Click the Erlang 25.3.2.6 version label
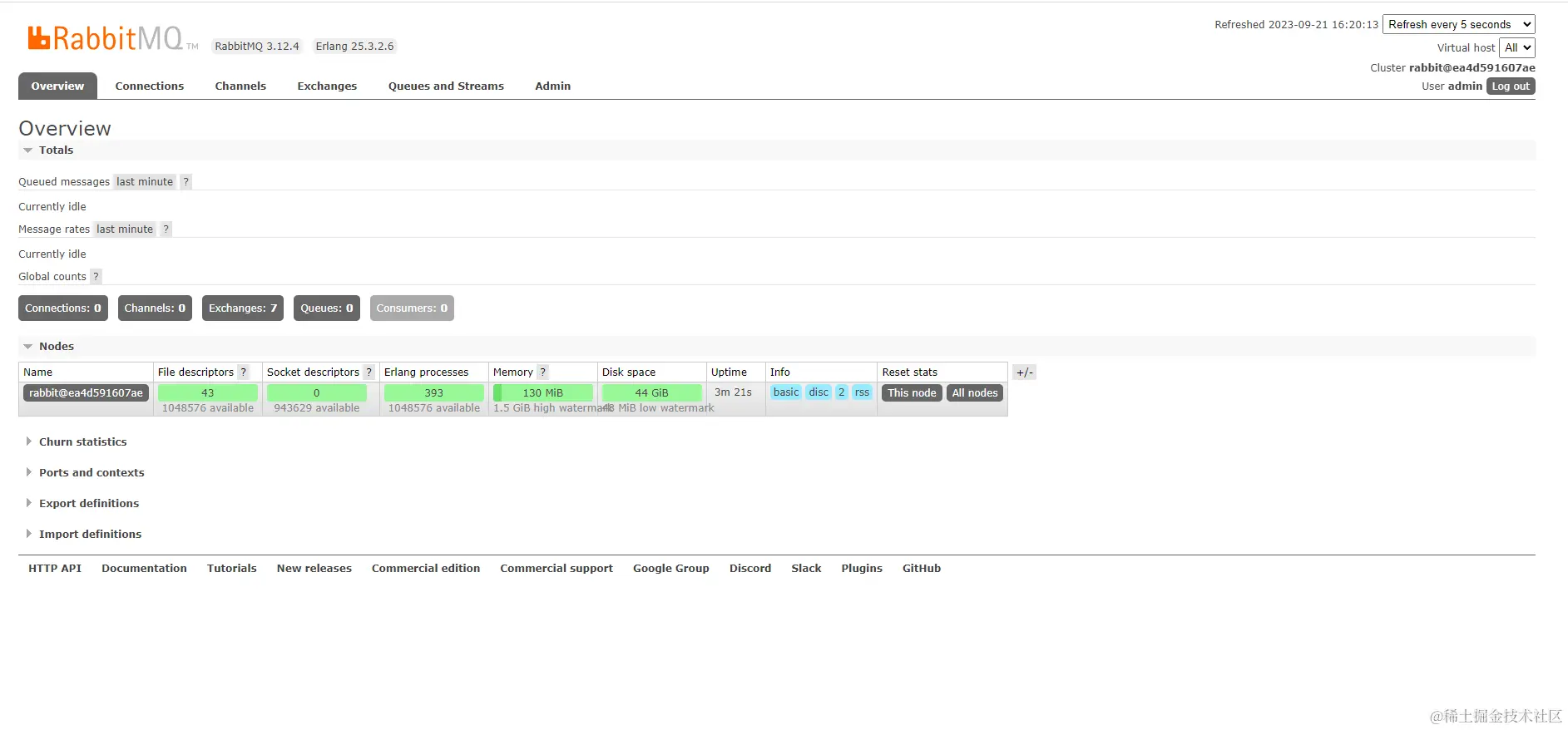This screenshot has width=1568, height=730. pos(354,47)
